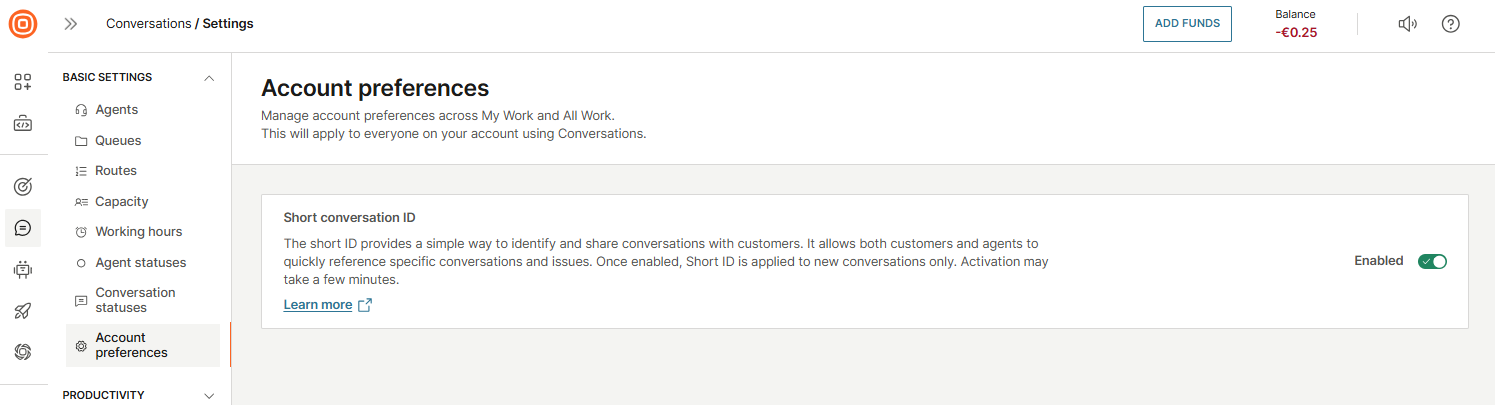Expand the Productivity section
The image size is (1495, 405).
(x=209, y=396)
